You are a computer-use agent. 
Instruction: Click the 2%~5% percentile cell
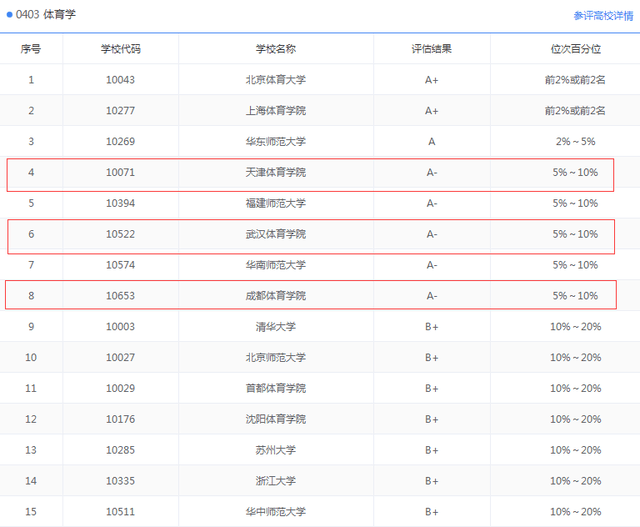(576, 141)
